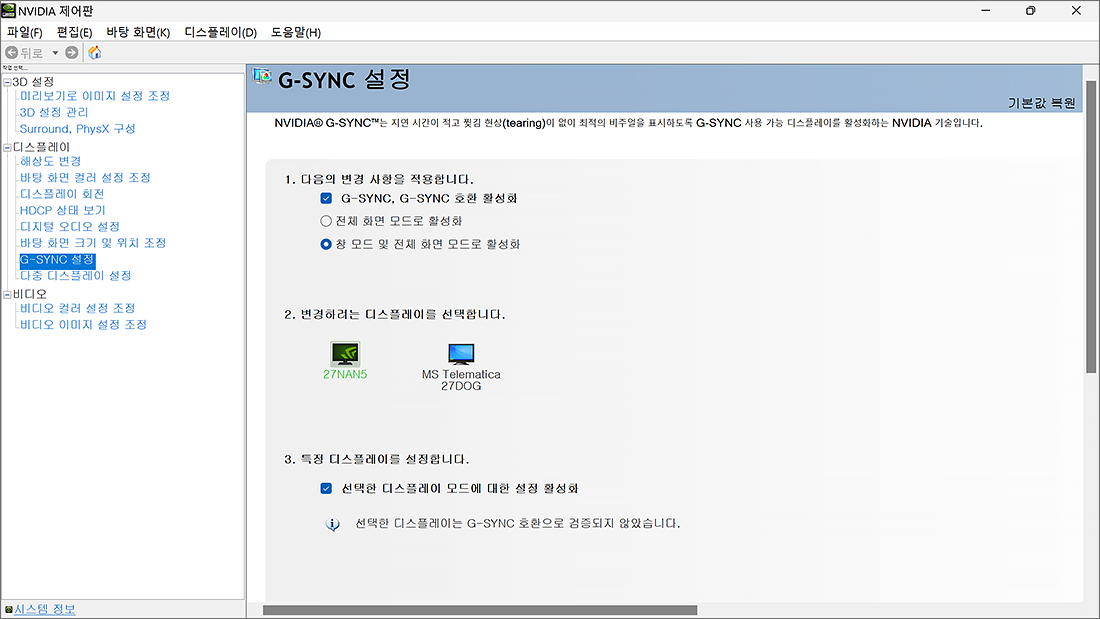Toggle G-SYNC, G-SYNC 호환 활성화 checkbox
Screen dimensions: 1100x619
point(326,198)
